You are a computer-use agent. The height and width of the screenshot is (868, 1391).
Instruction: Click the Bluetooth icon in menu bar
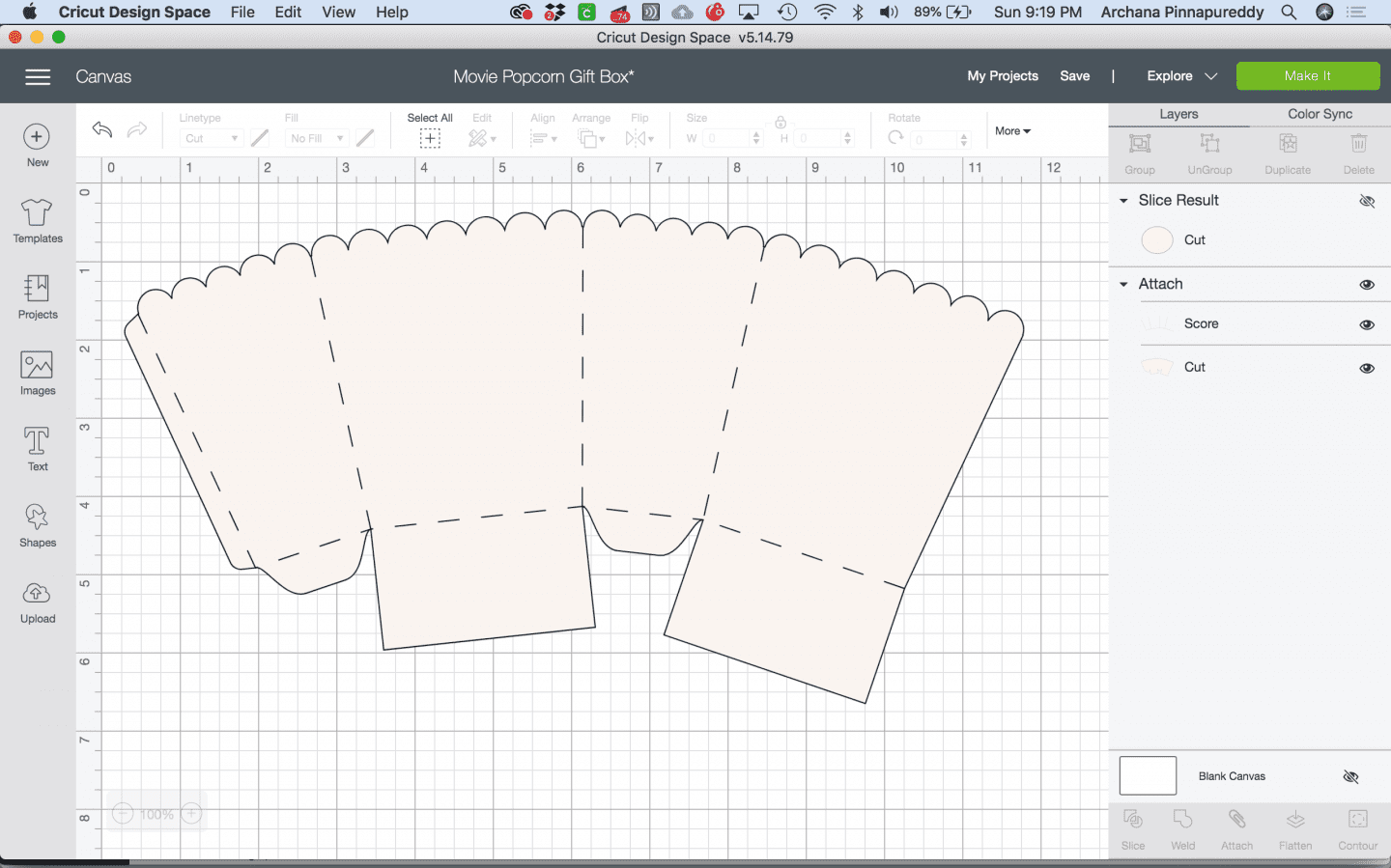point(858,12)
